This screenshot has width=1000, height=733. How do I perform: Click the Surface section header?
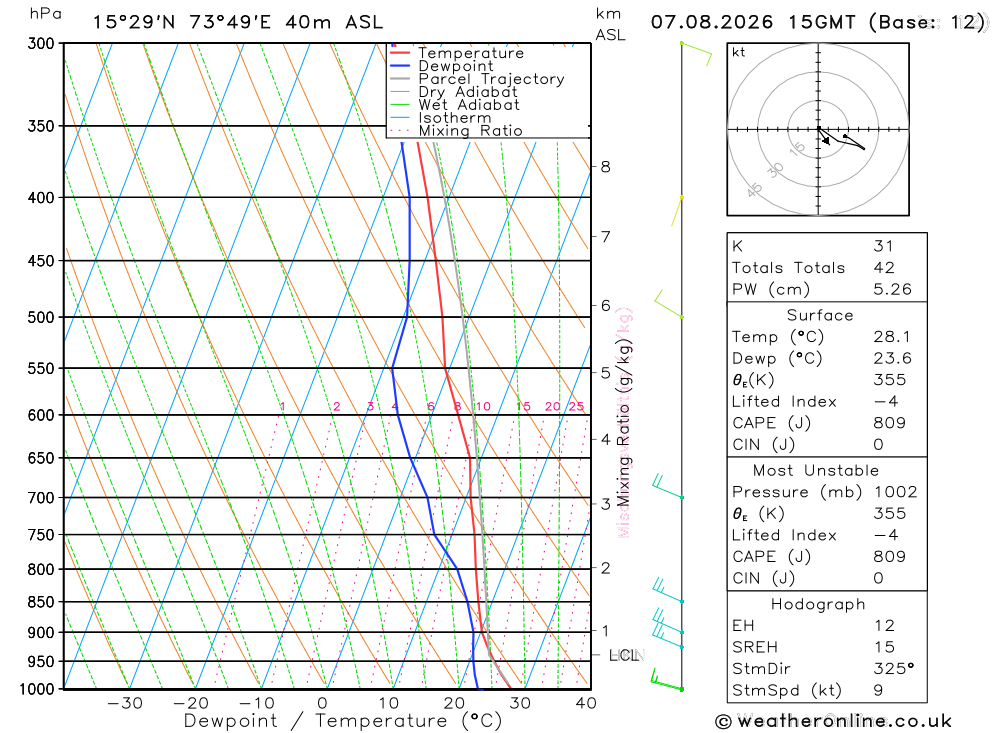(820, 315)
